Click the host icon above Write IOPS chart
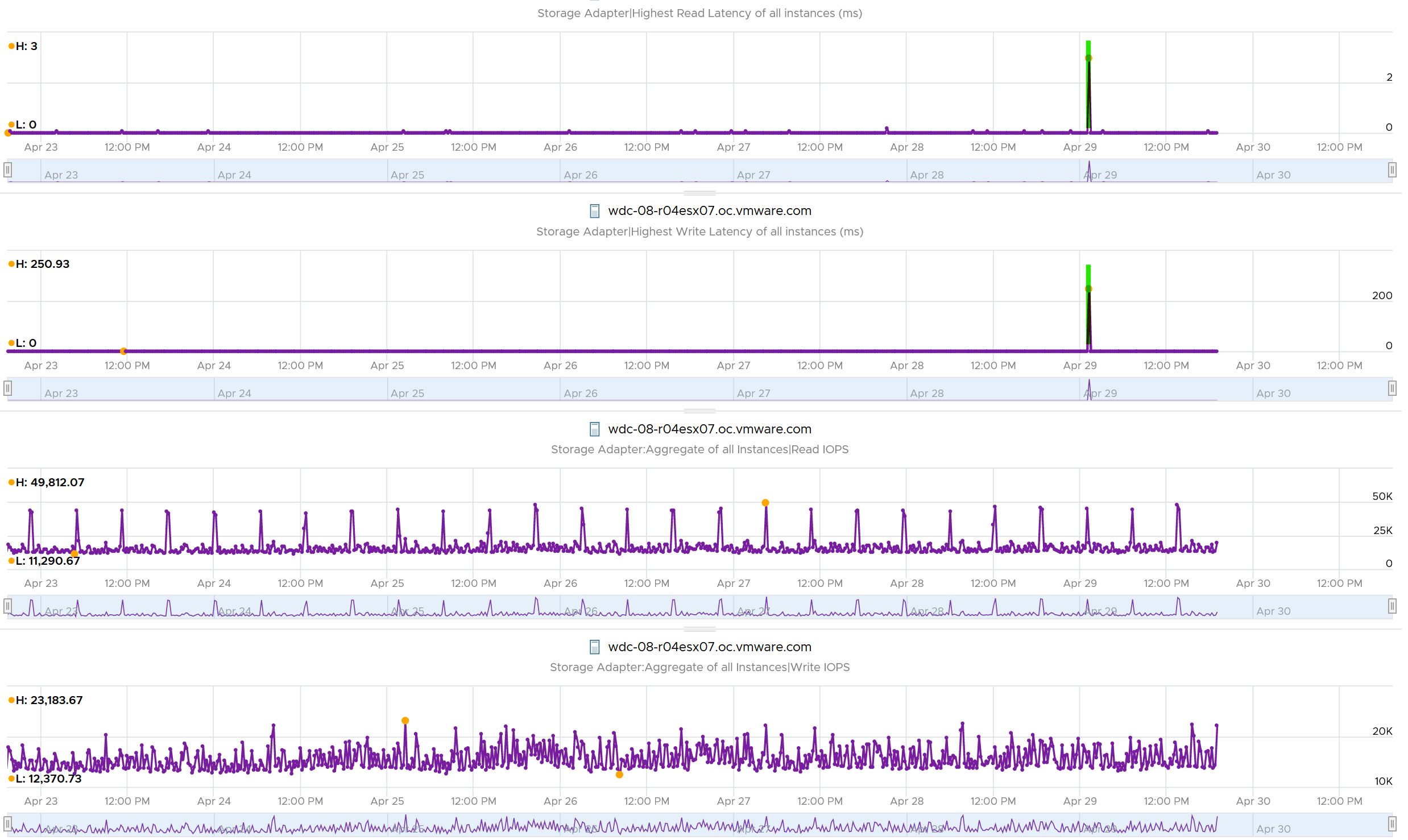 [x=594, y=647]
